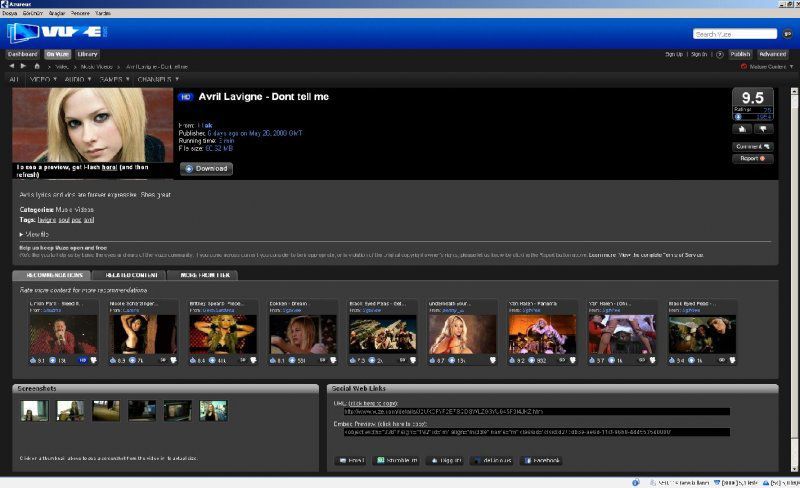Click the thumbs up rating icon
The image size is (800, 488).
point(743,129)
